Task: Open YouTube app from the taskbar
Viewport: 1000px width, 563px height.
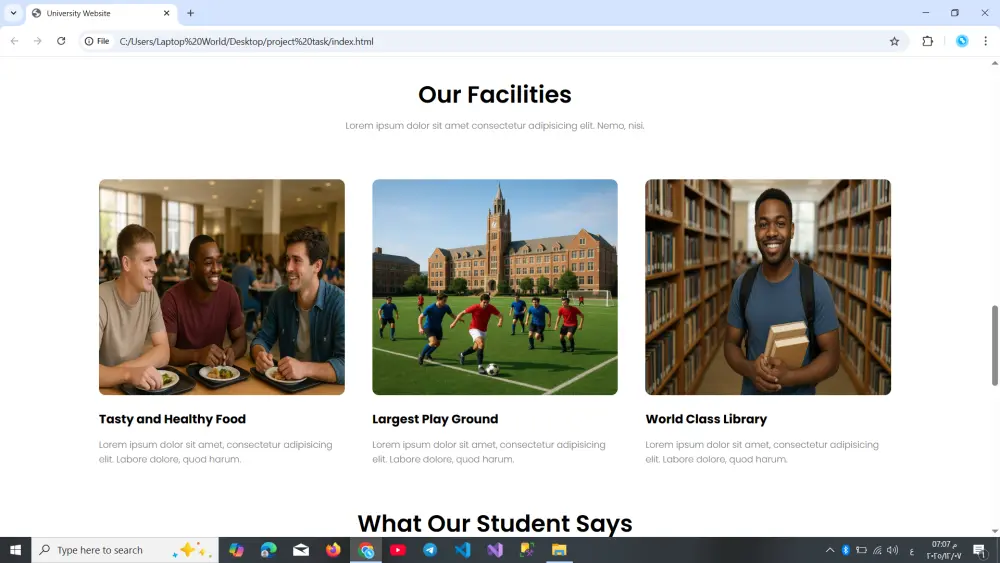Action: (398, 550)
